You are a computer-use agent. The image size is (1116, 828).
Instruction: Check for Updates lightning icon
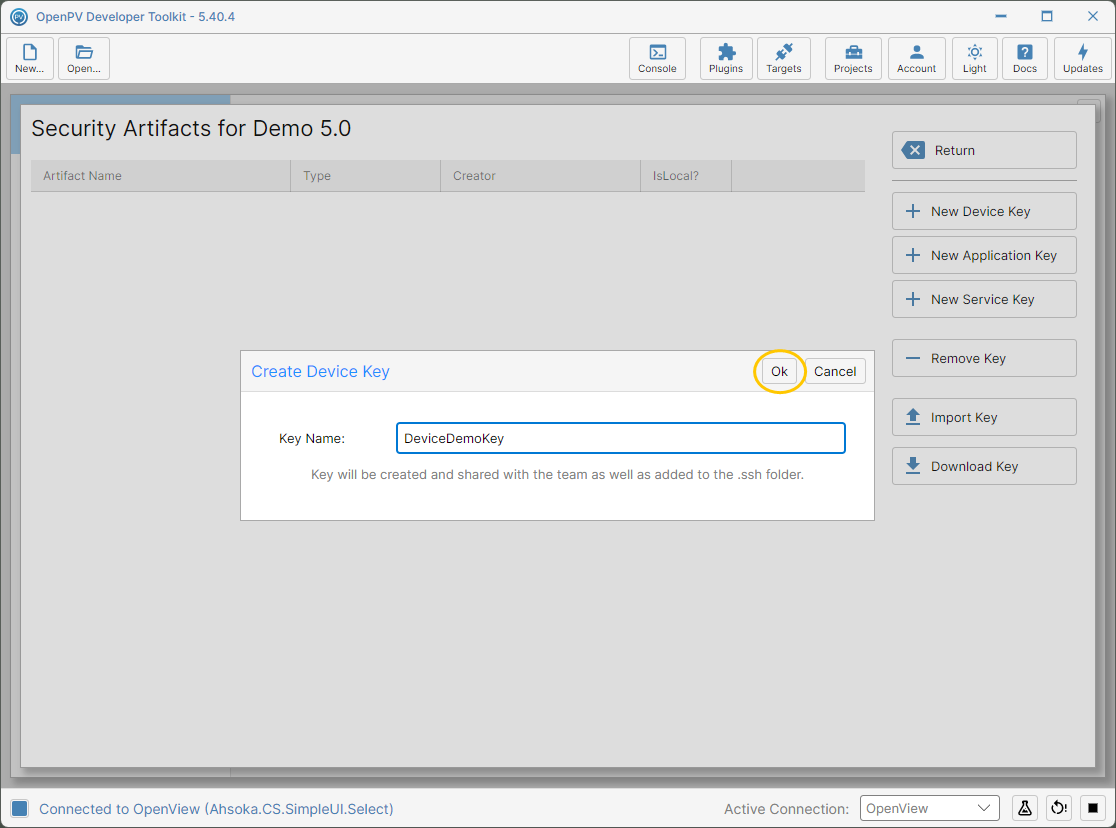click(1083, 58)
